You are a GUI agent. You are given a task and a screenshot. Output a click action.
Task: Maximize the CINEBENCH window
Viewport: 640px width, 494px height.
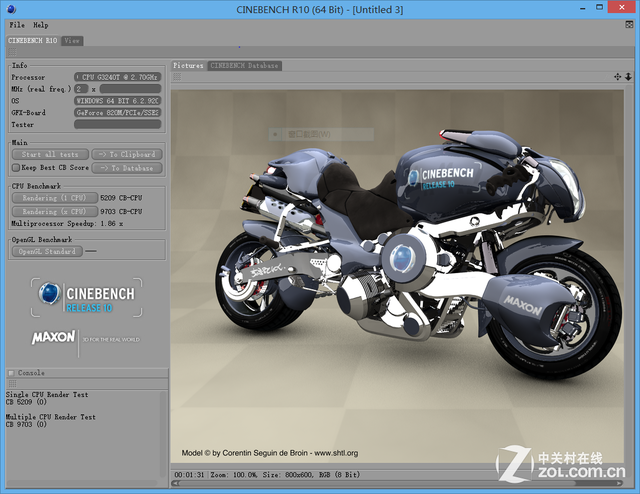coord(599,8)
